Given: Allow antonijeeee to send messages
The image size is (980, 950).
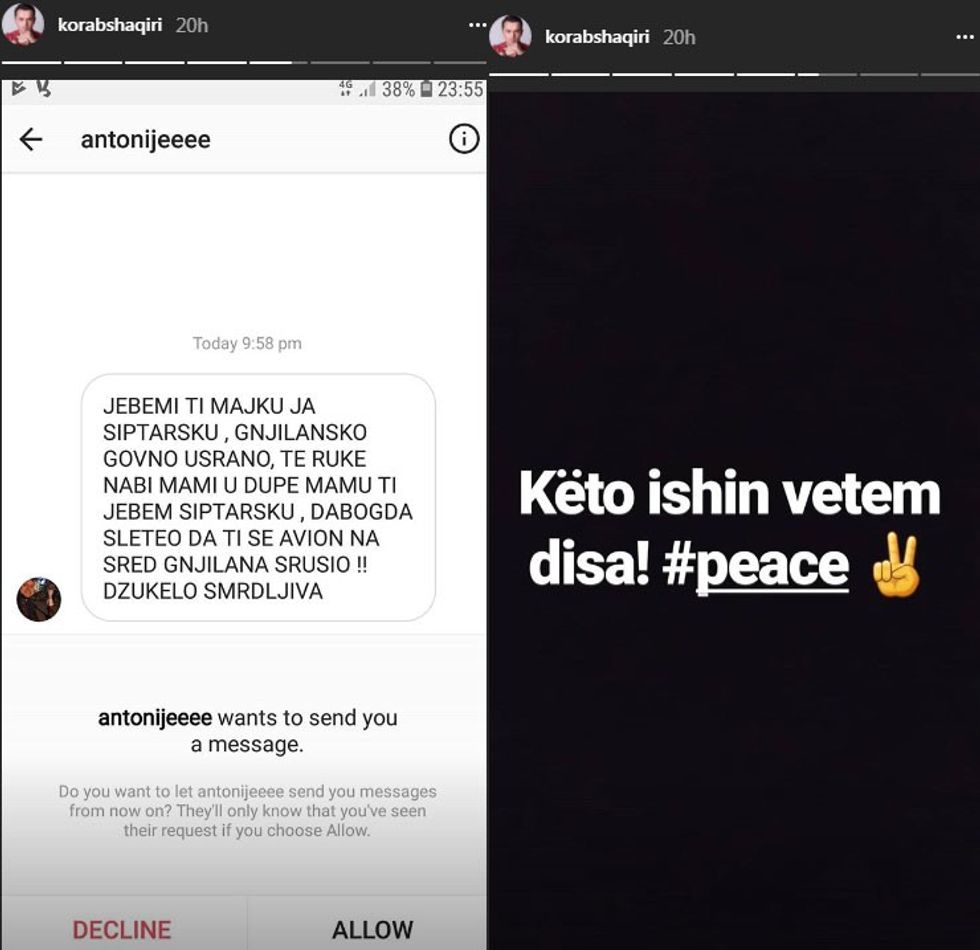Looking at the screenshot, I should (x=372, y=929).
